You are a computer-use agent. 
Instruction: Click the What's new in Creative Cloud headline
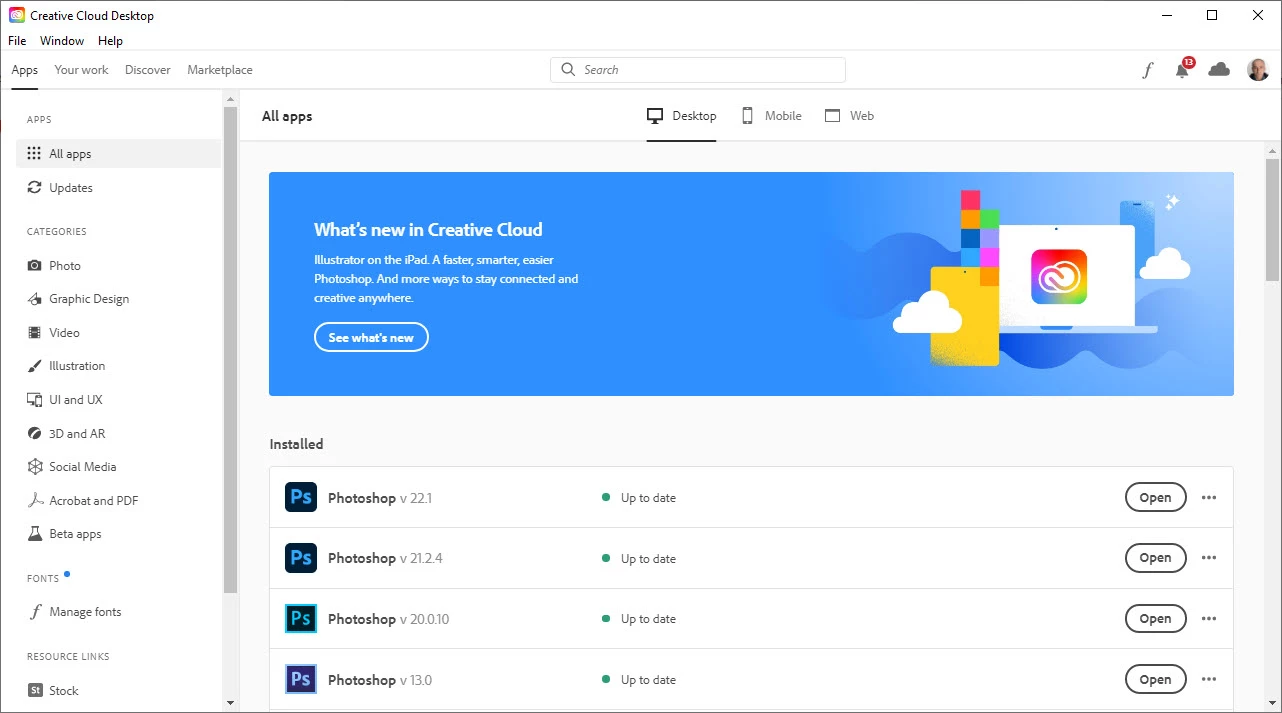click(x=428, y=230)
